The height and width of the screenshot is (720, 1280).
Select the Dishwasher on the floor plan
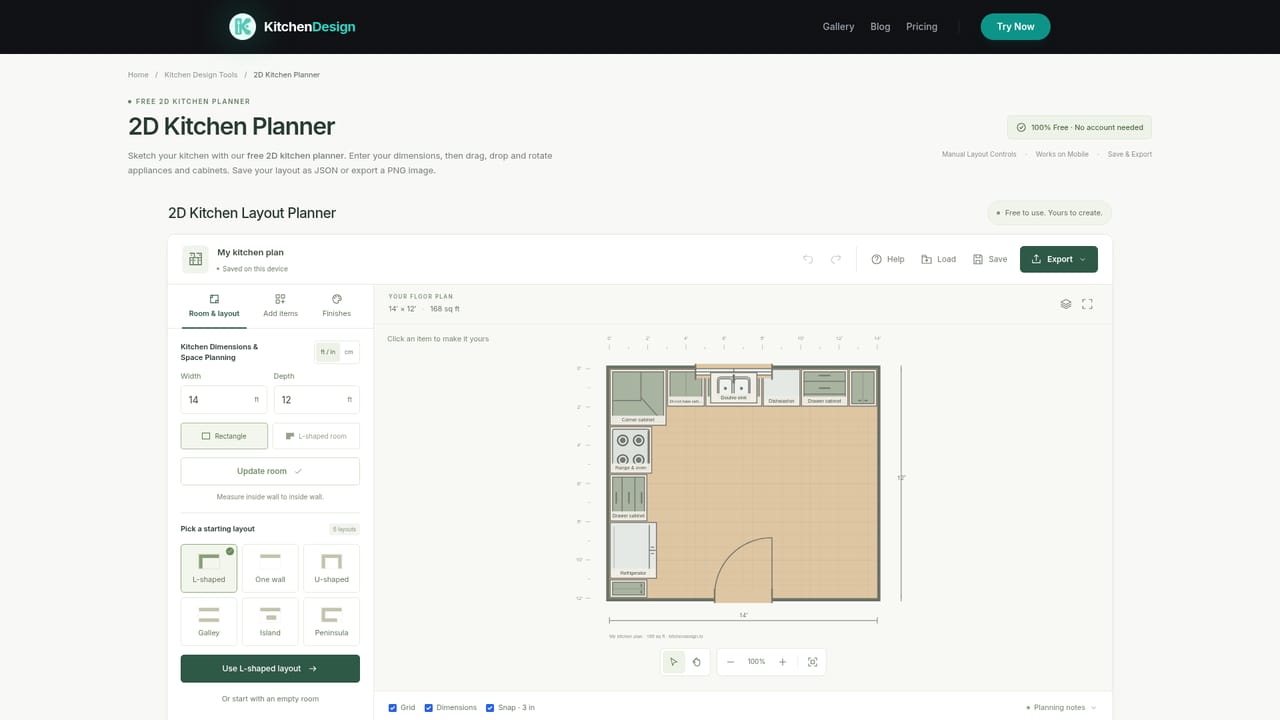point(781,387)
